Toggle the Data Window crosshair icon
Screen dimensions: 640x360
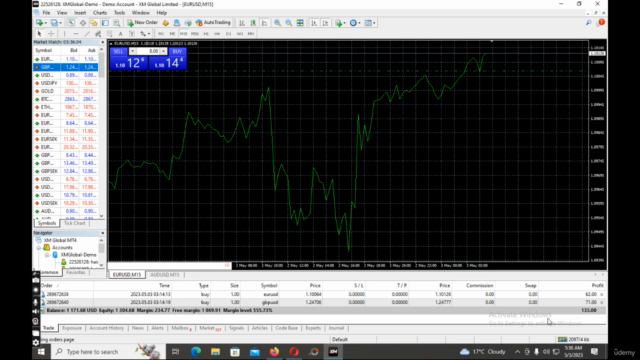pos(83,23)
